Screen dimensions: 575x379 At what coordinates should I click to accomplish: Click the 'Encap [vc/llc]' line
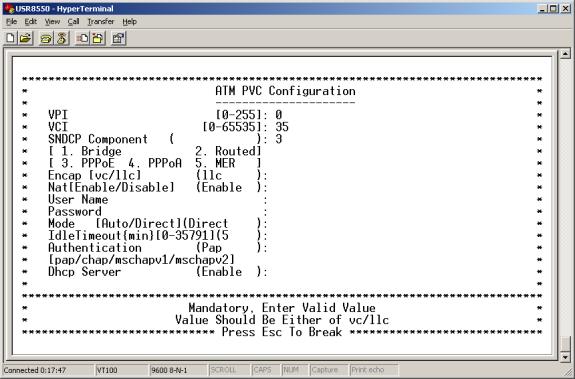point(158,175)
